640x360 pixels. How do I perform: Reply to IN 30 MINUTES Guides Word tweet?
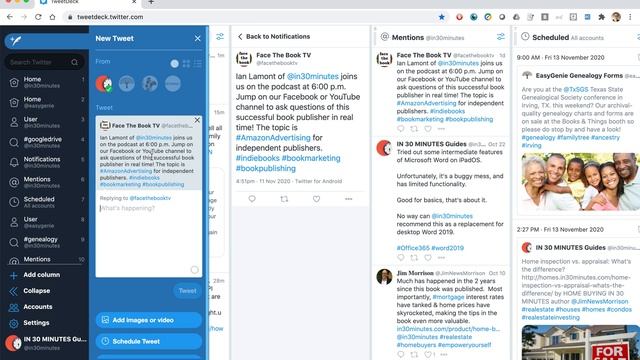[400, 258]
